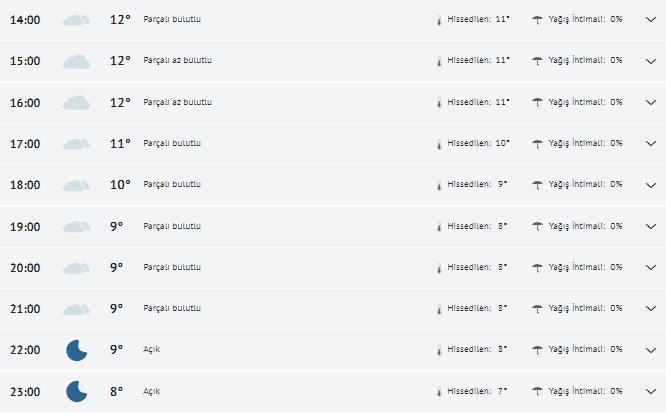The height and width of the screenshot is (413, 666).
Task: Expand the 18:00 hourly row chevron
Action: click(x=650, y=185)
